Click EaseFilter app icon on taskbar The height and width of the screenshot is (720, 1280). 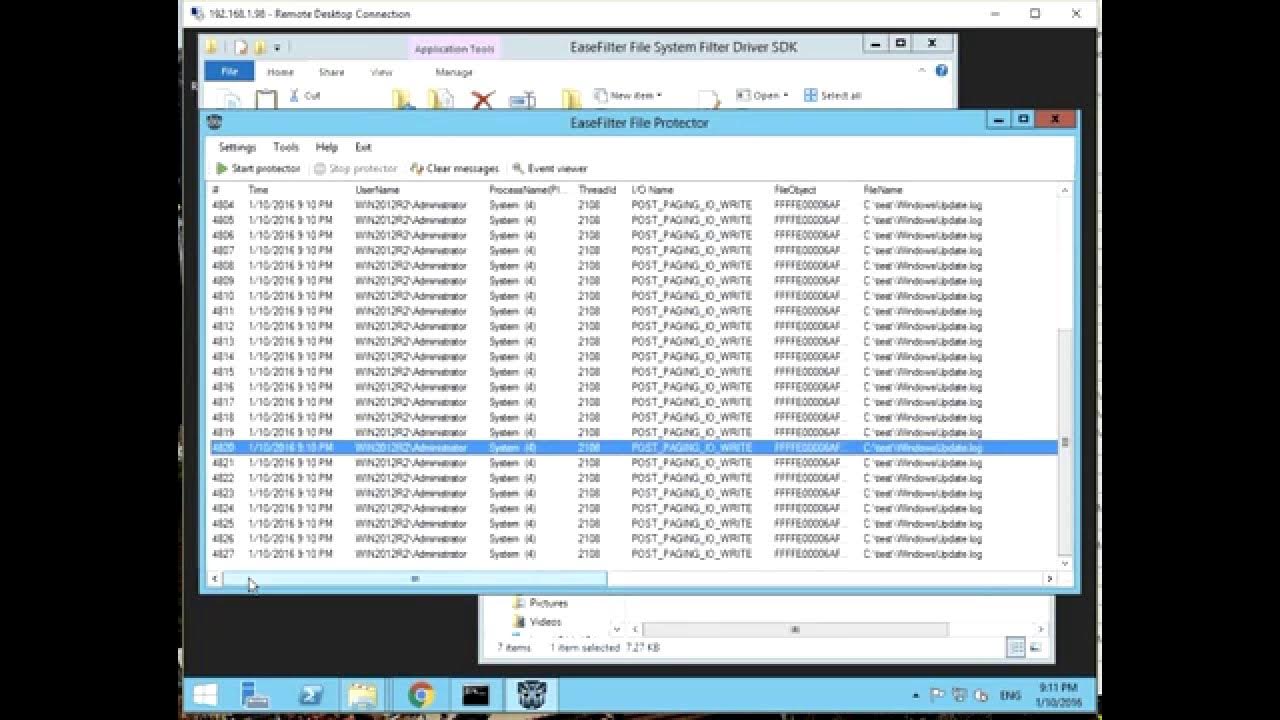530,694
